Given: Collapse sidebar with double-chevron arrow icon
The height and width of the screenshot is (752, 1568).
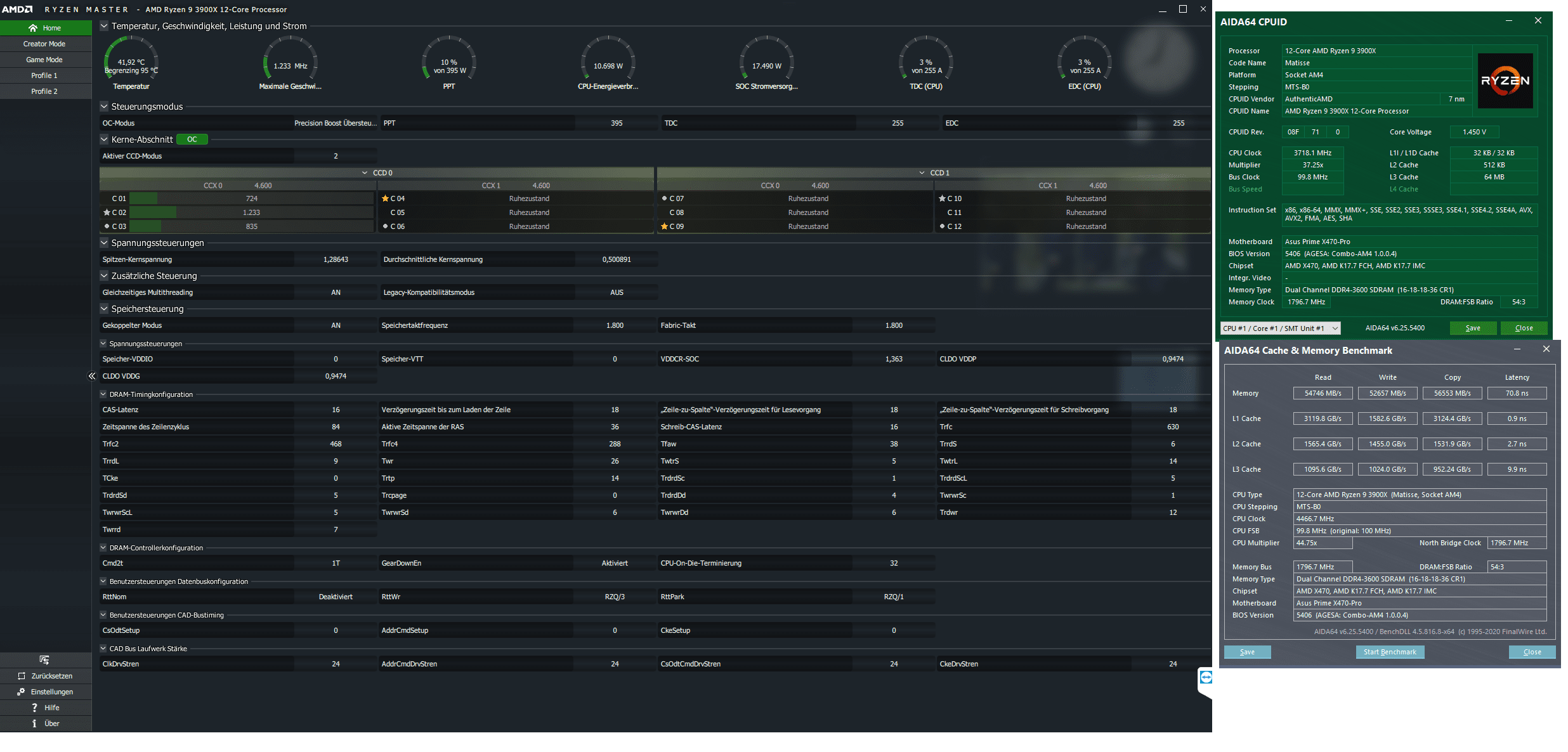Looking at the screenshot, I should click(x=92, y=376).
